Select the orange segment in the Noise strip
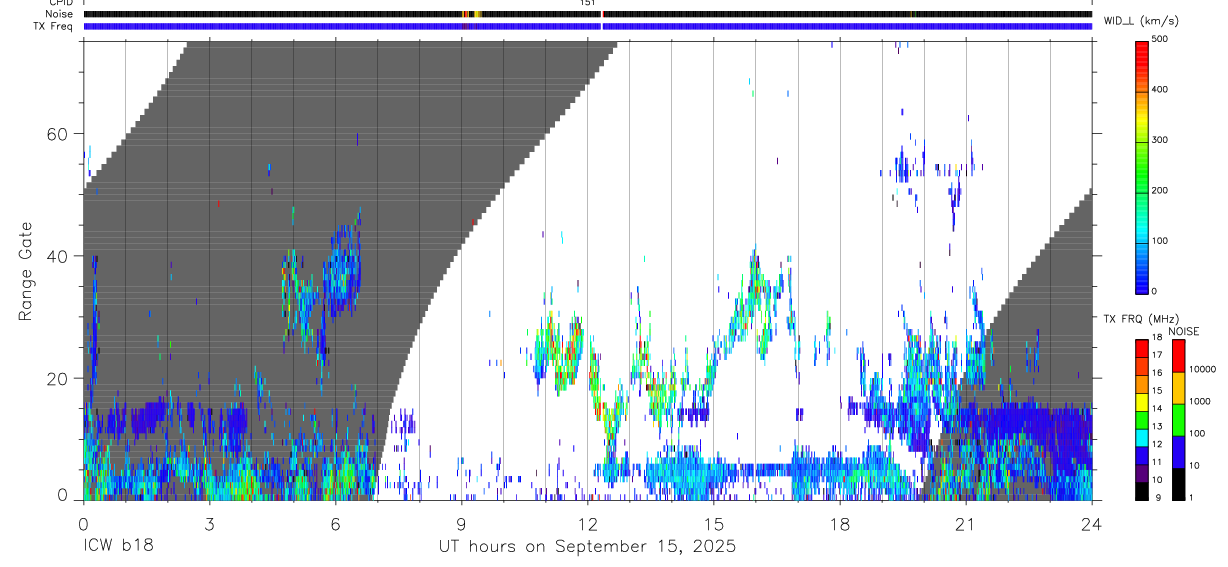The image size is (1228, 567). coord(467,14)
